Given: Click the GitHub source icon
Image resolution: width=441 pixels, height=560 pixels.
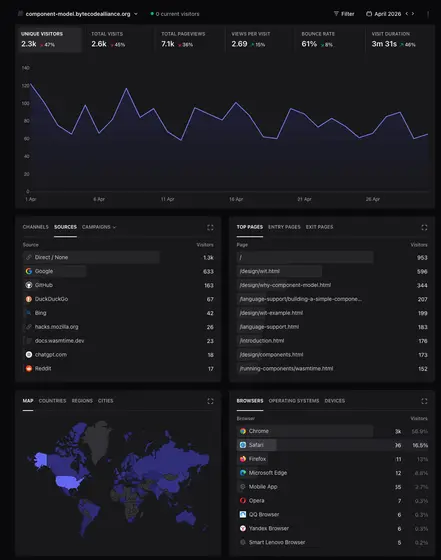Looking at the screenshot, I should (29, 285).
